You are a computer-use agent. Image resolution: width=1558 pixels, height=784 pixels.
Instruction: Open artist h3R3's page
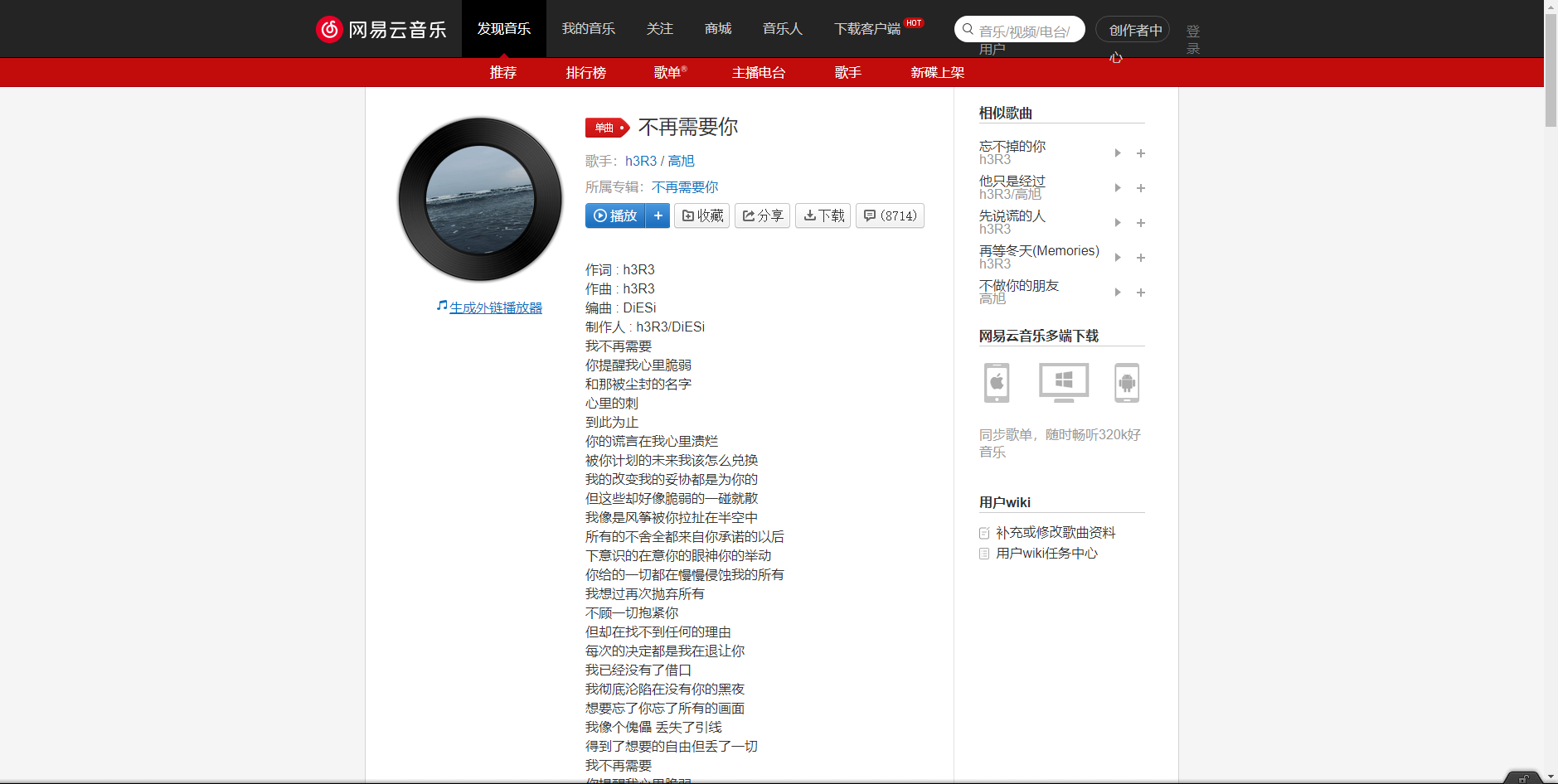click(x=639, y=161)
